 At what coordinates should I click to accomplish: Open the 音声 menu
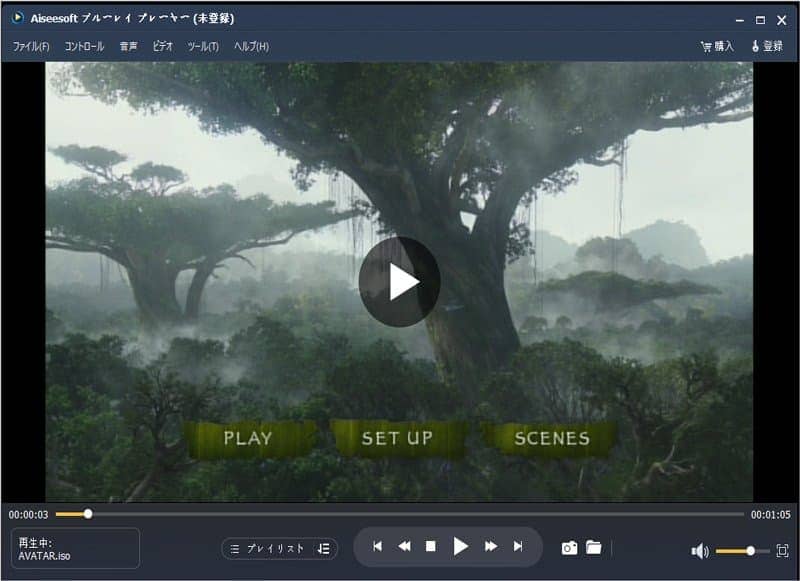tap(128, 46)
